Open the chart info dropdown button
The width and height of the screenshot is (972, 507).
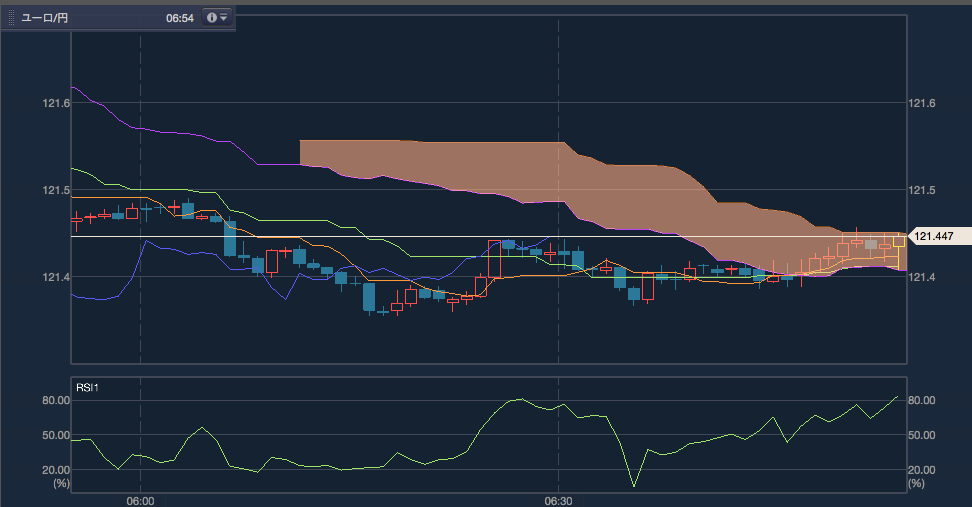[217, 17]
